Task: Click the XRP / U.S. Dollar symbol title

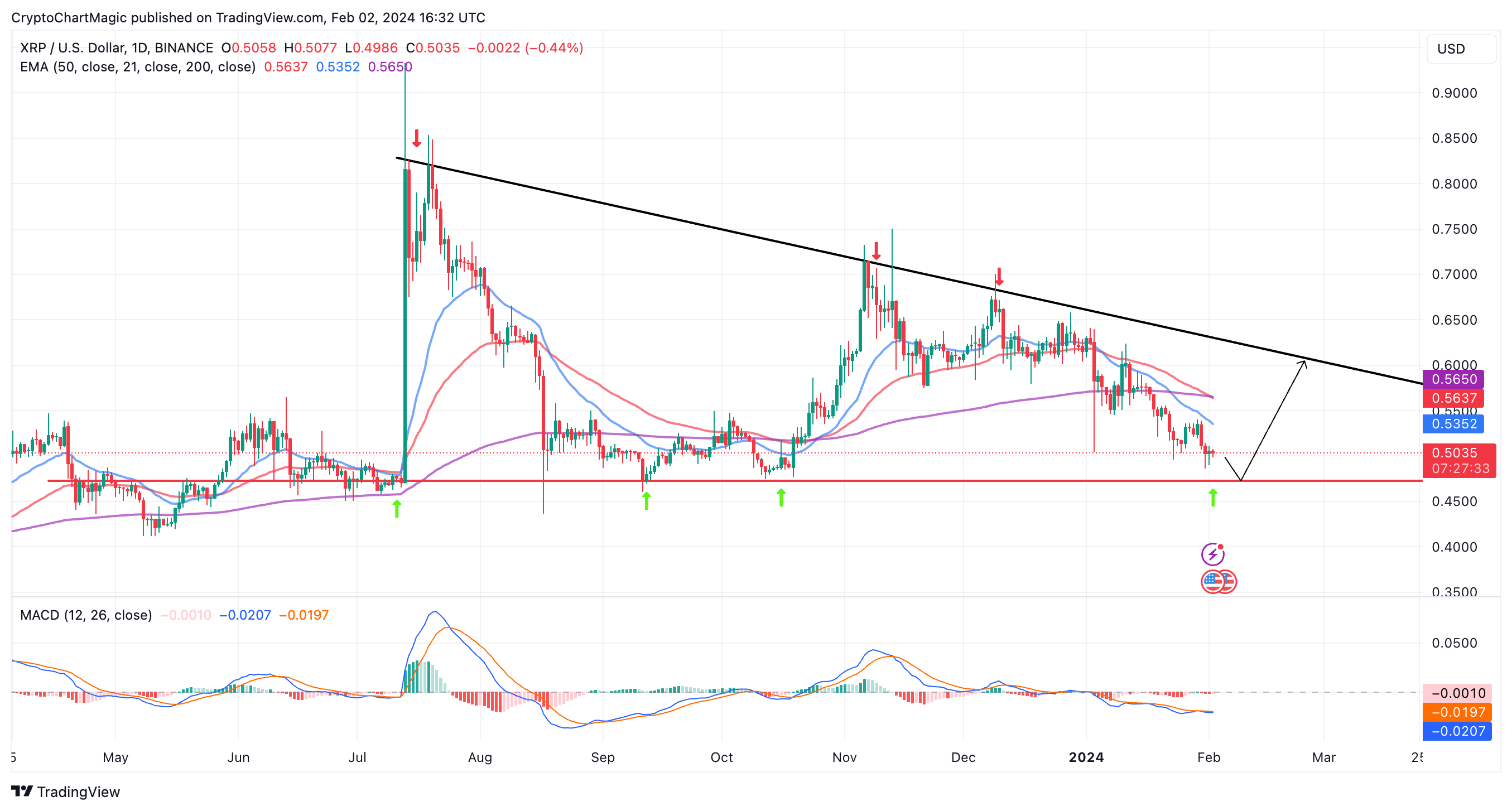Action: (x=116, y=48)
